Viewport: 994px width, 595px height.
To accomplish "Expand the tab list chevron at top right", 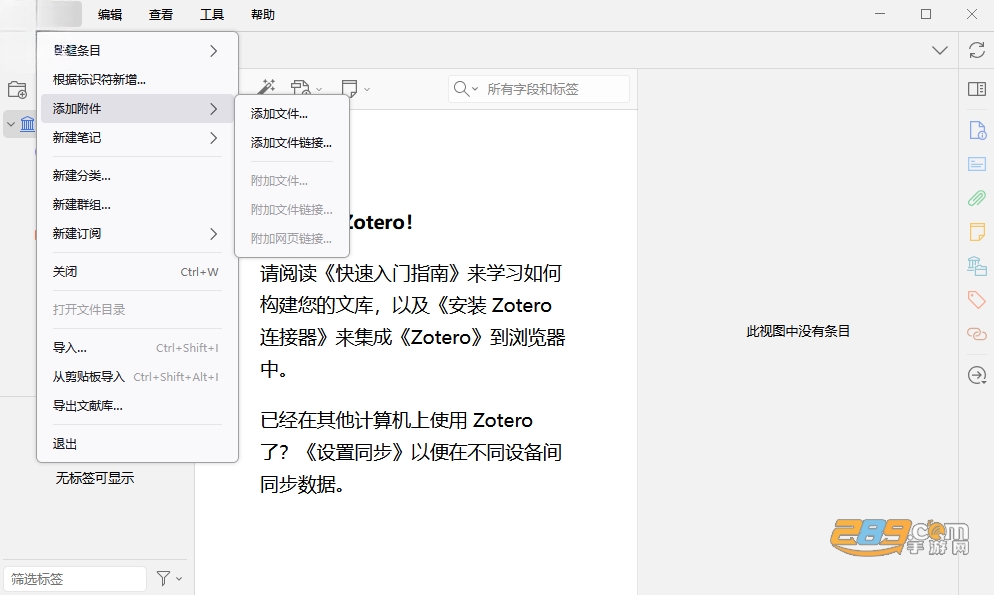I will [x=939, y=50].
